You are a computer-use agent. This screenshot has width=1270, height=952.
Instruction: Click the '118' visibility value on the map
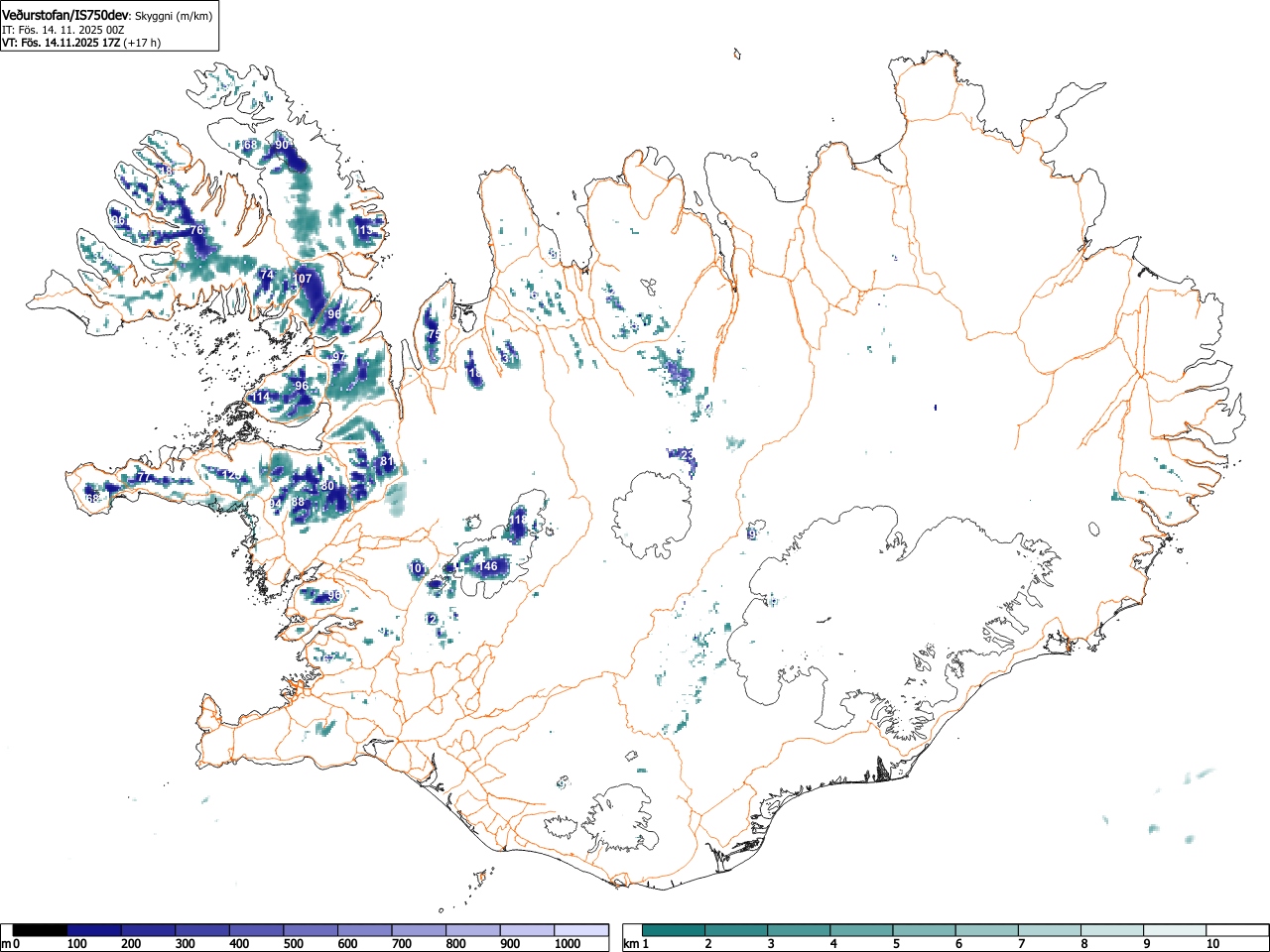519,520
